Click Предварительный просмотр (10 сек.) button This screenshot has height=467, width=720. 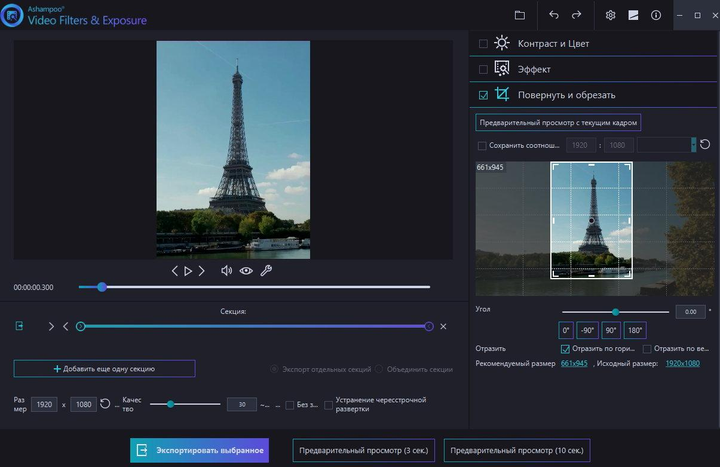[x=517, y=450]
